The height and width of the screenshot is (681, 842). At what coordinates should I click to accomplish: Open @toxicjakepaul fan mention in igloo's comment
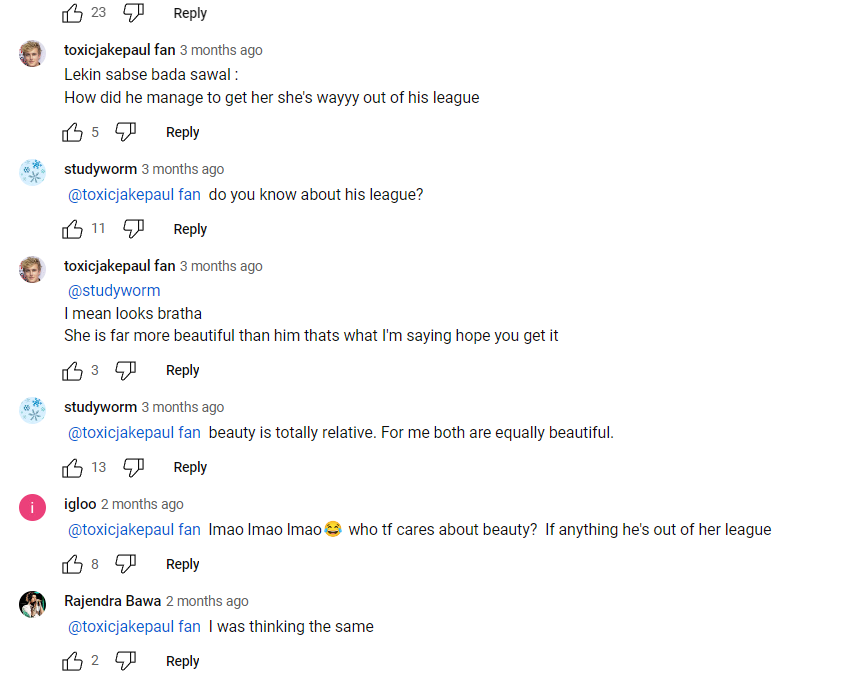(x=134, y=530)
